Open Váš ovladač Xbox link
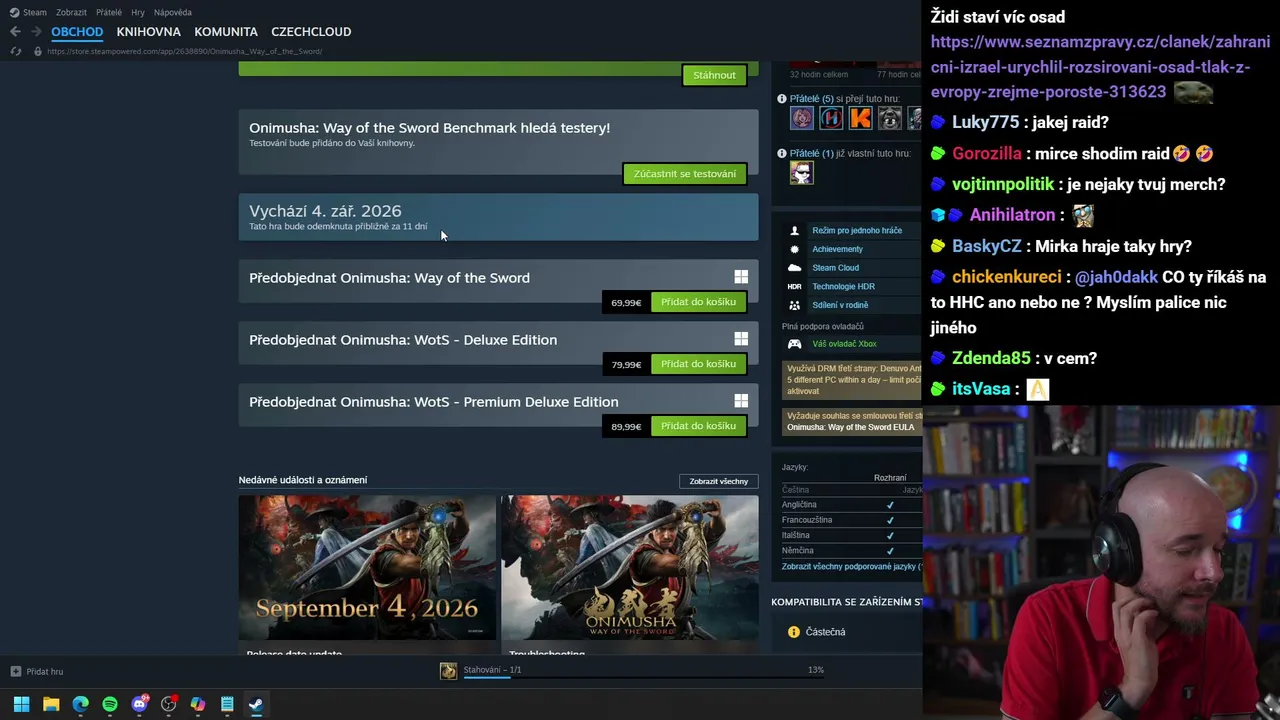 [x=844, y=344]
